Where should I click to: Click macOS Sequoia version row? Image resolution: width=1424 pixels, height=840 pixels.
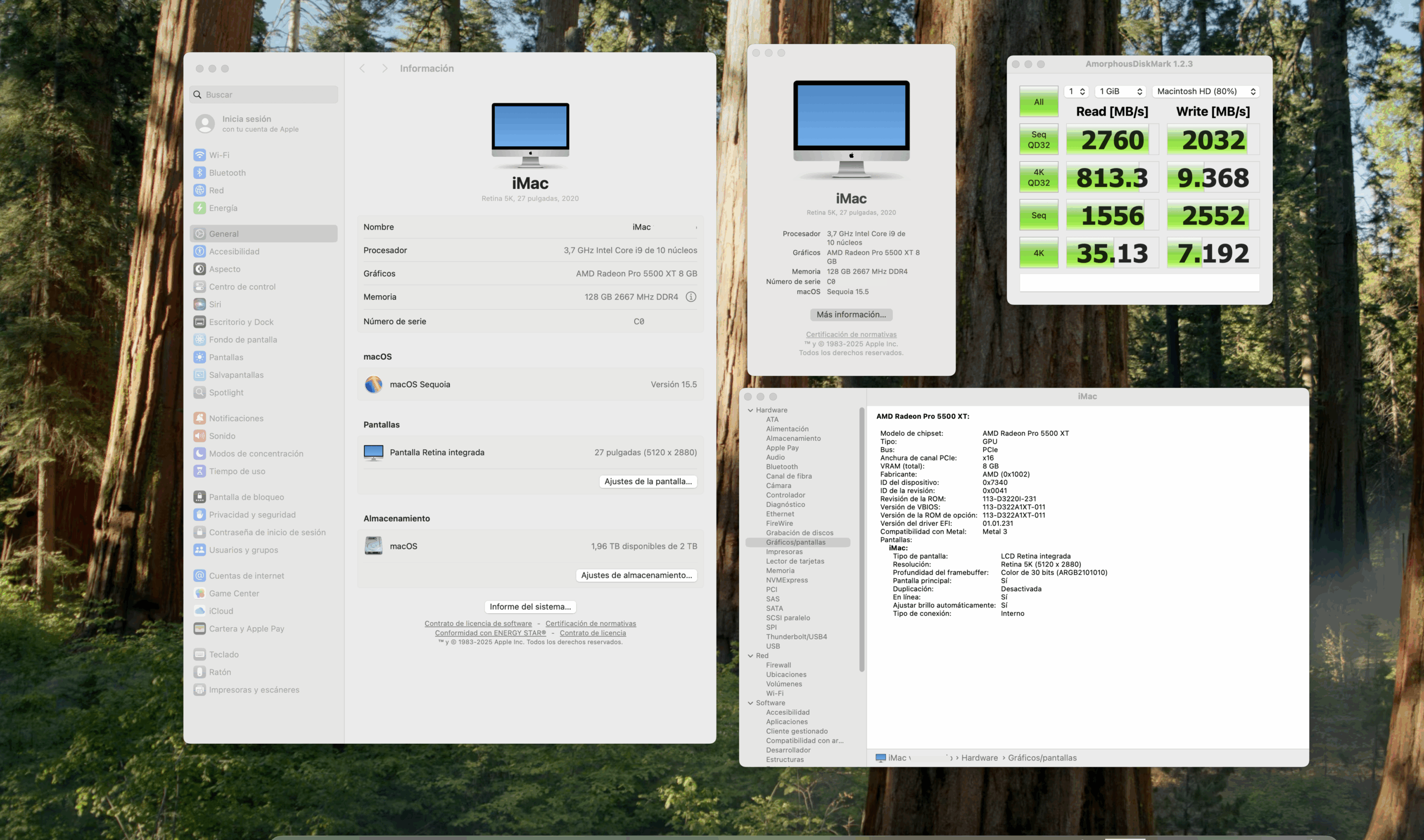pos(530,384)
